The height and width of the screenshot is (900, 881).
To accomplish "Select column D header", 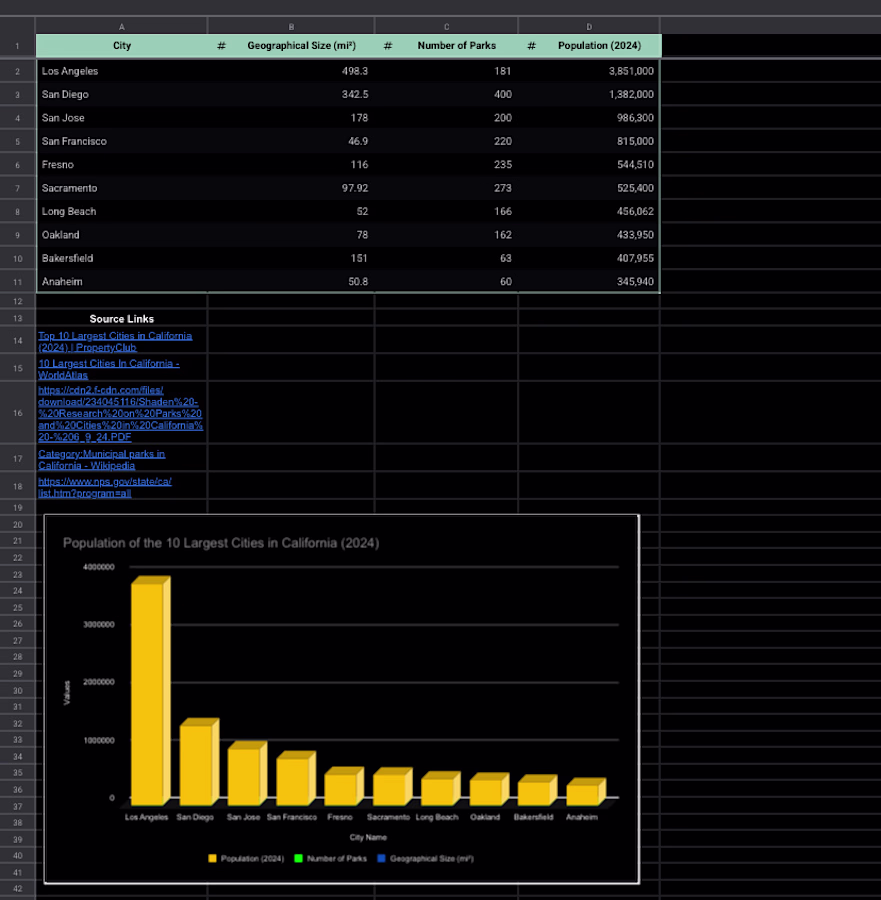I will coord(589,27).
